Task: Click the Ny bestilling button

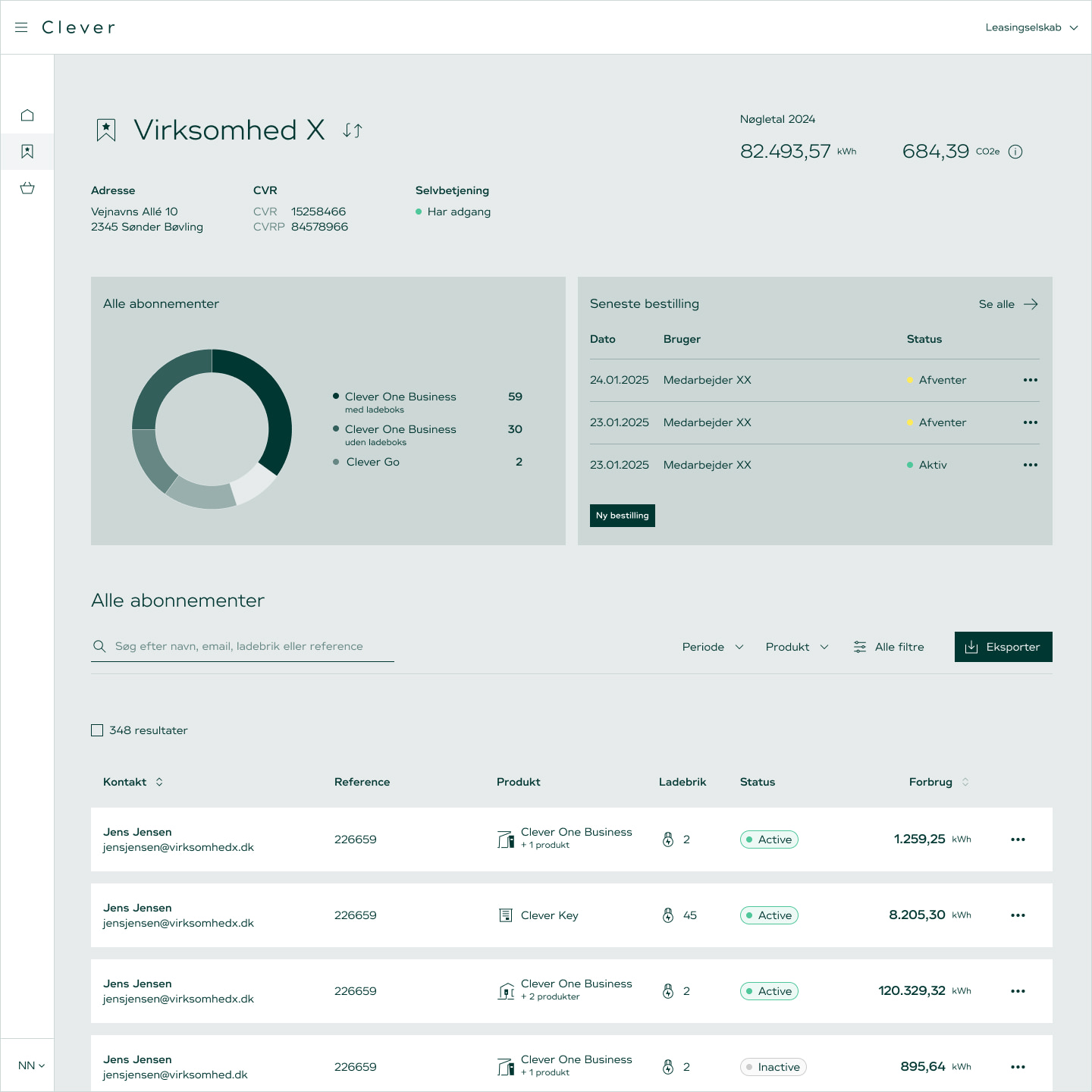Action: 622,516
